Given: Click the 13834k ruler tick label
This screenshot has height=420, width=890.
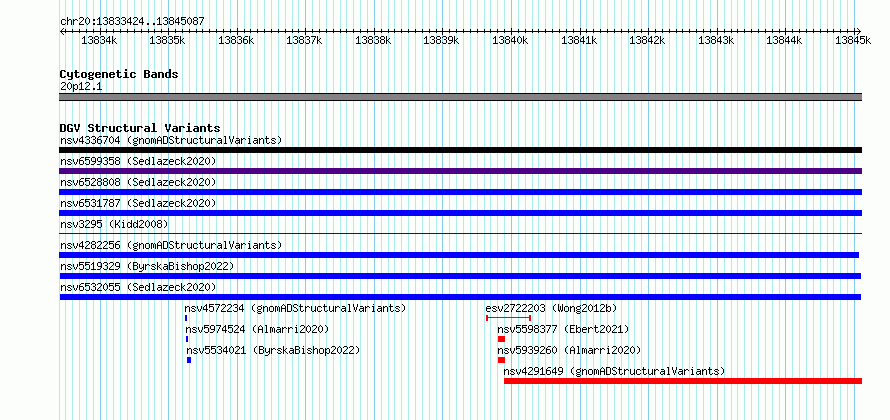Looking at the screenshot, I should [x=99, y=40].
